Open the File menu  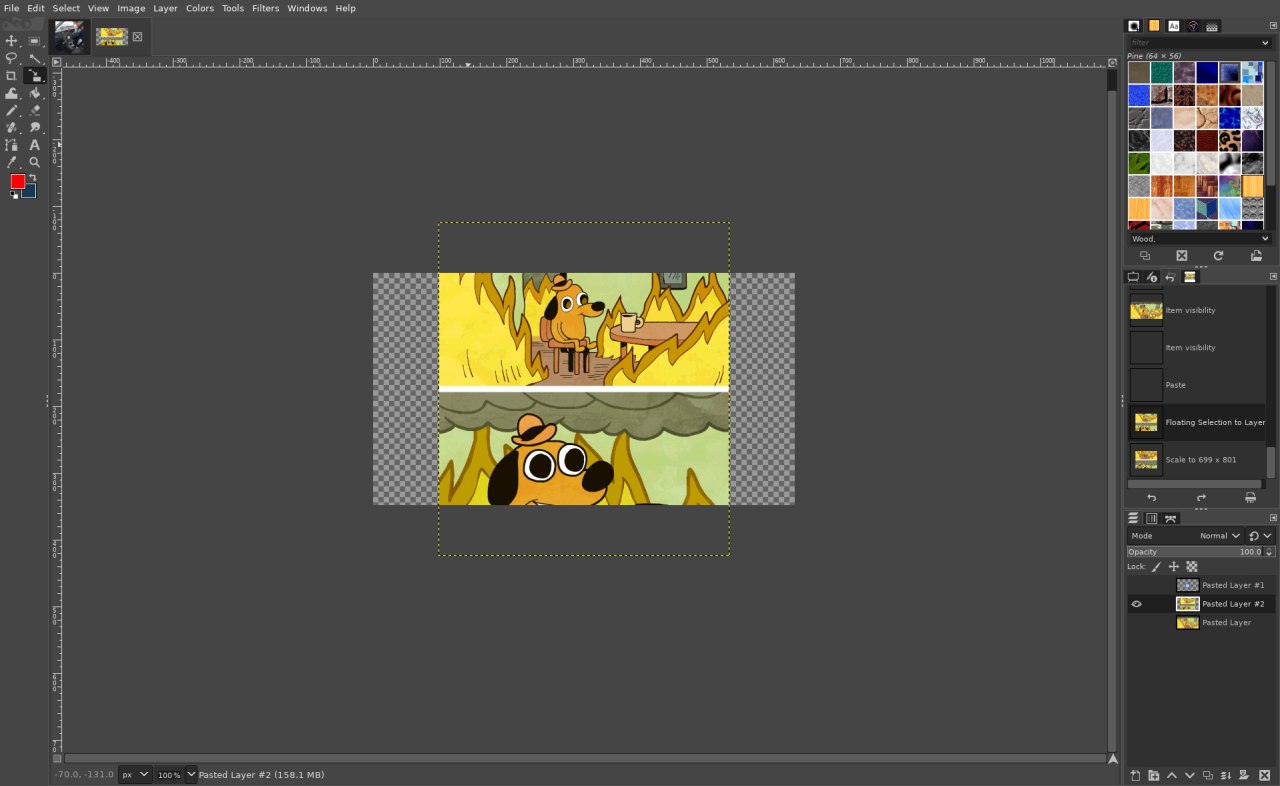(x=11, y=8)
